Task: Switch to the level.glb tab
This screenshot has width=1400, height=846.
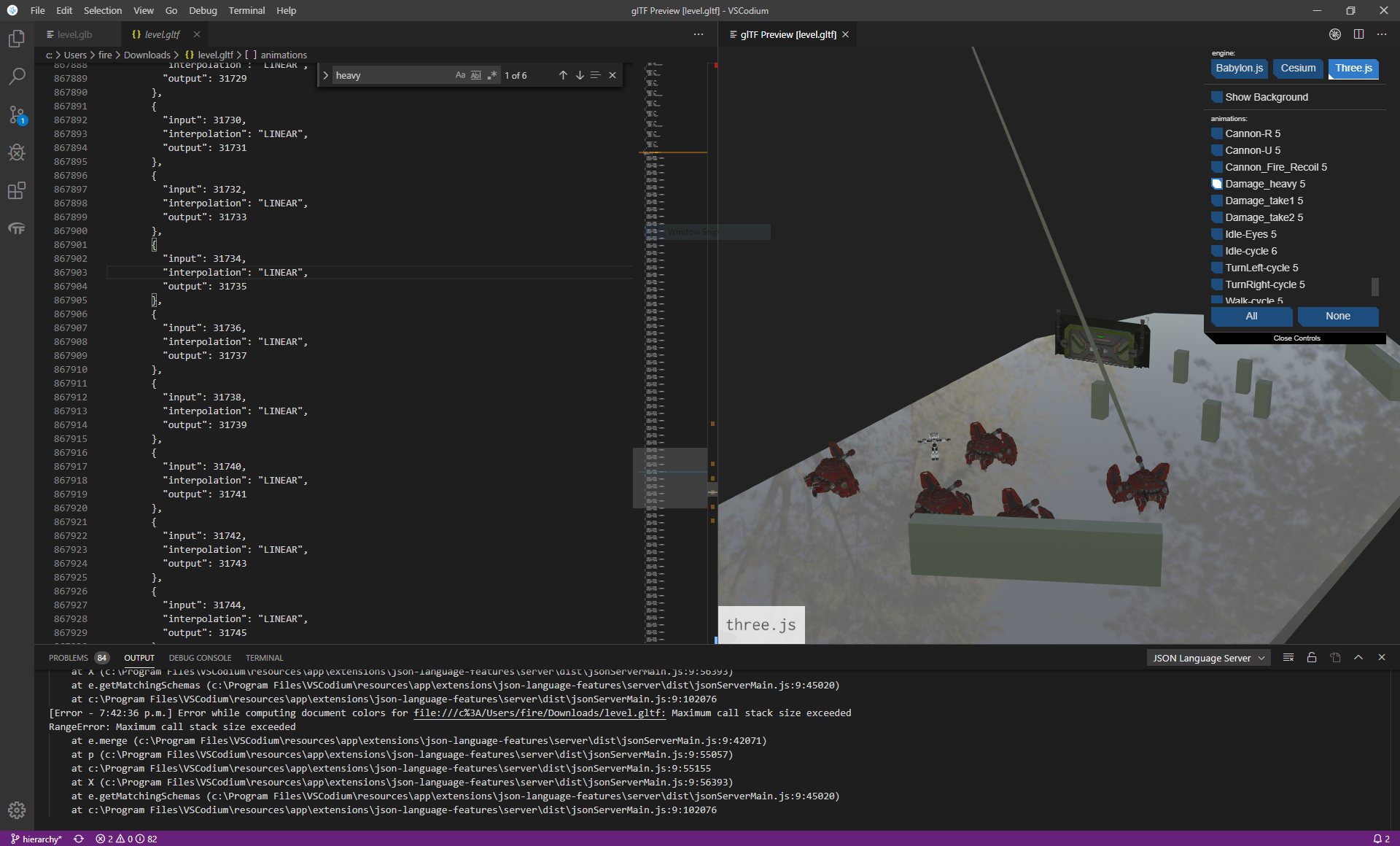Action: click(x=73, y=34)
